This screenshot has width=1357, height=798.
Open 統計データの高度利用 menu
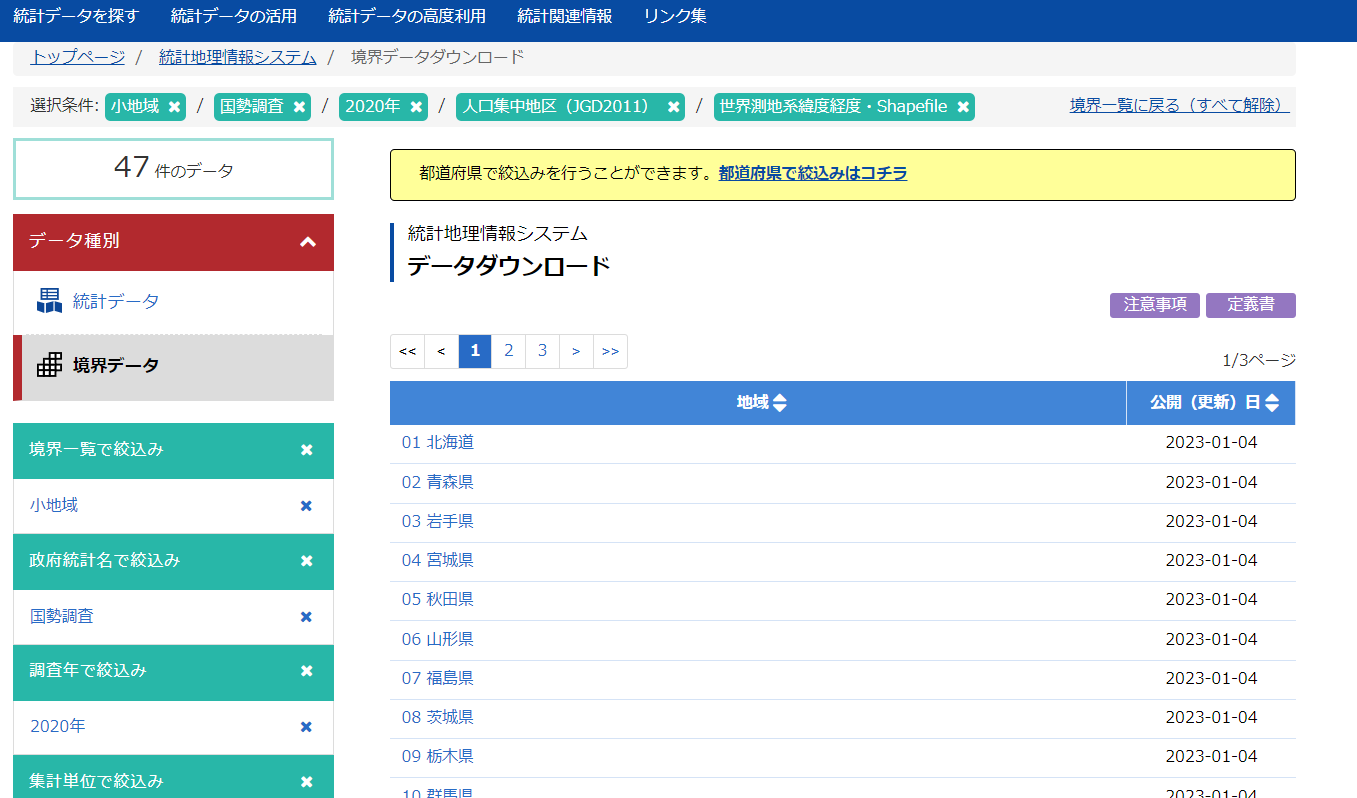[x=407, y=16]
